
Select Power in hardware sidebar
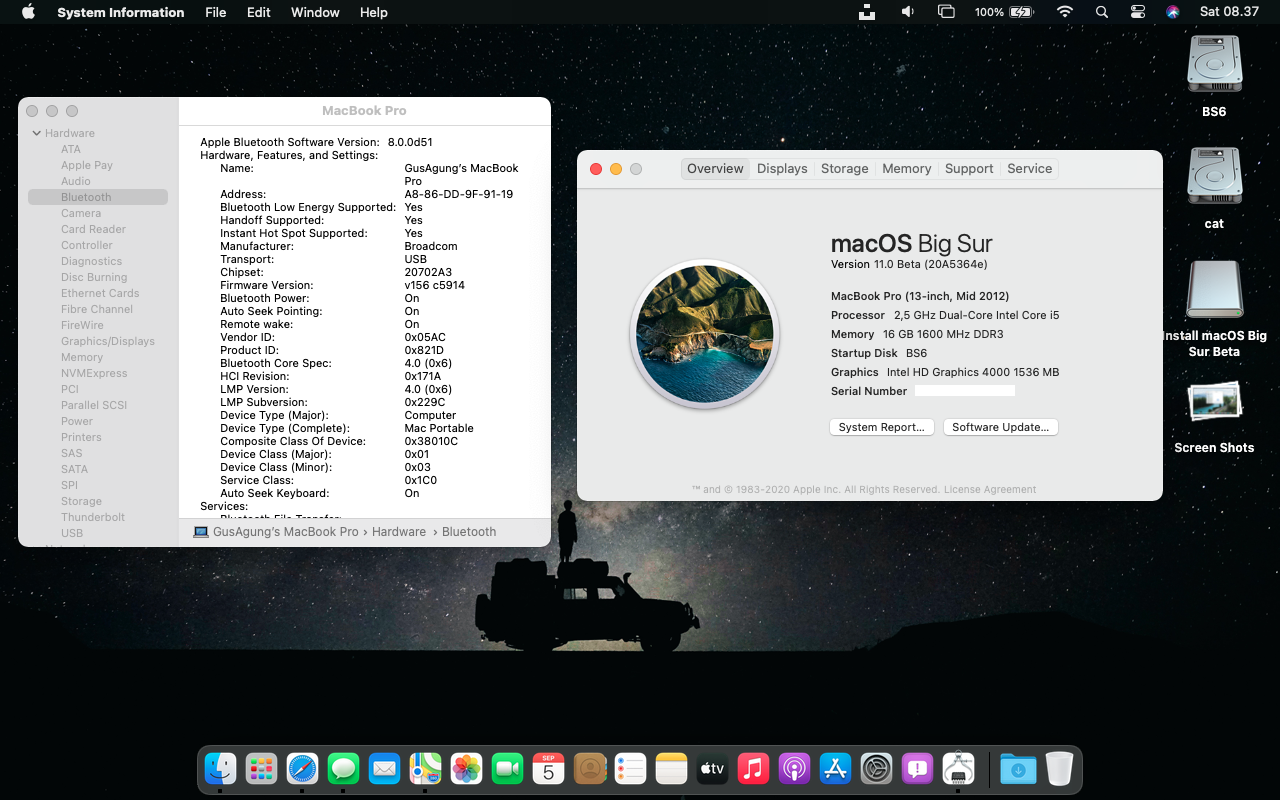tap(77, 421)
